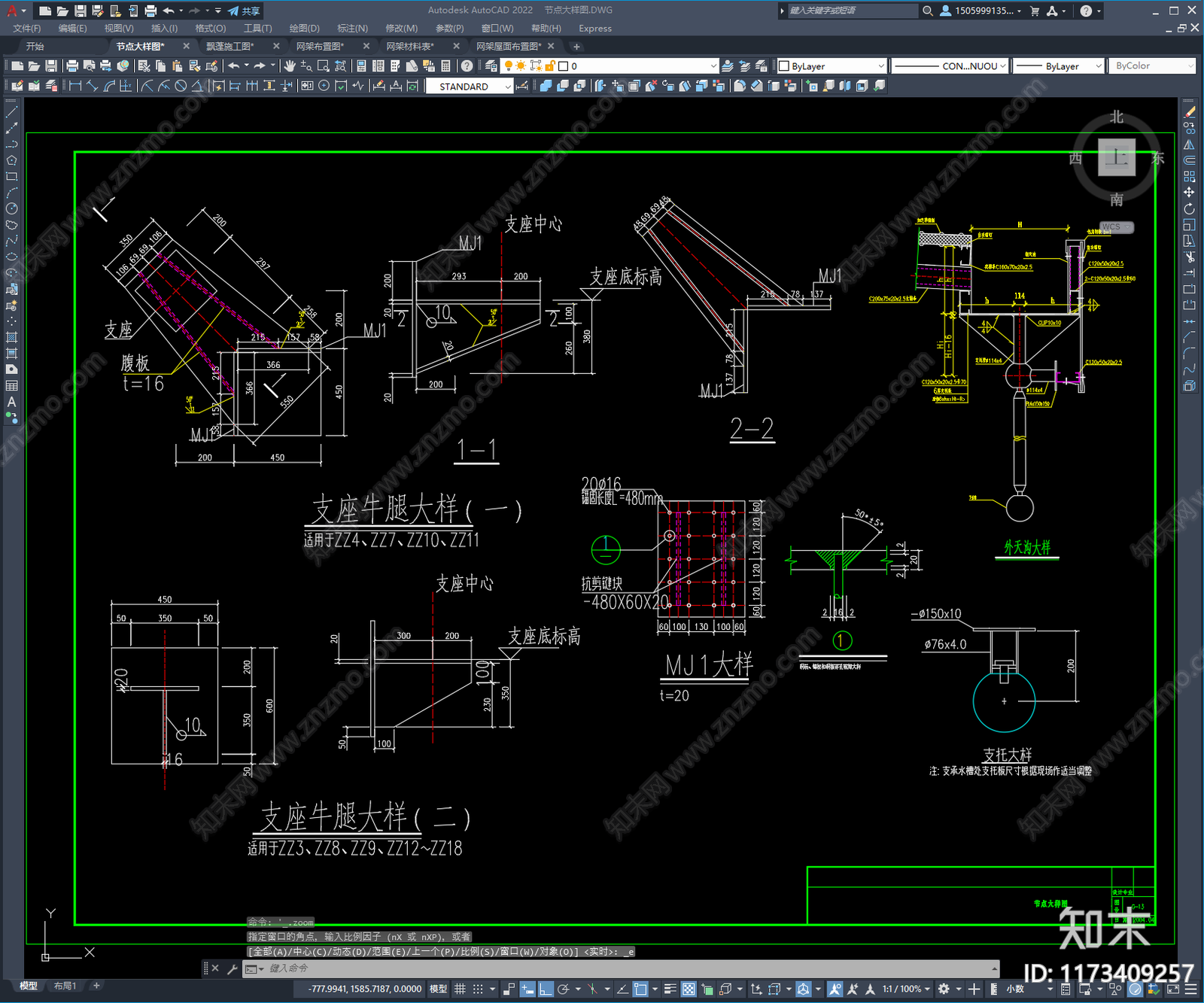
Task: Choose the Hatch tool in the Draw toolbar
Action: click(x=11, y=337)
